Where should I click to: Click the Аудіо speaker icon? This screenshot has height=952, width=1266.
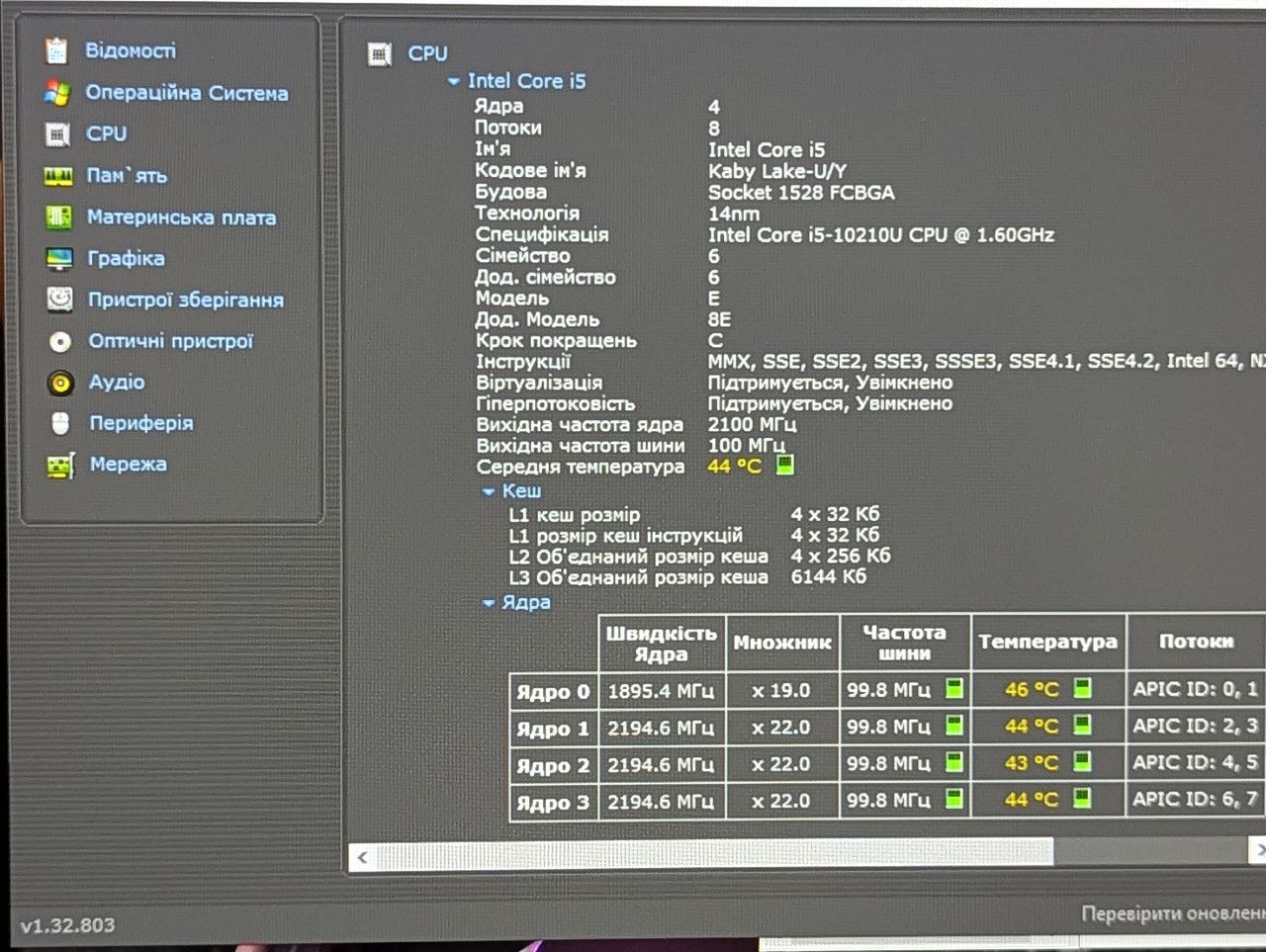60,383
